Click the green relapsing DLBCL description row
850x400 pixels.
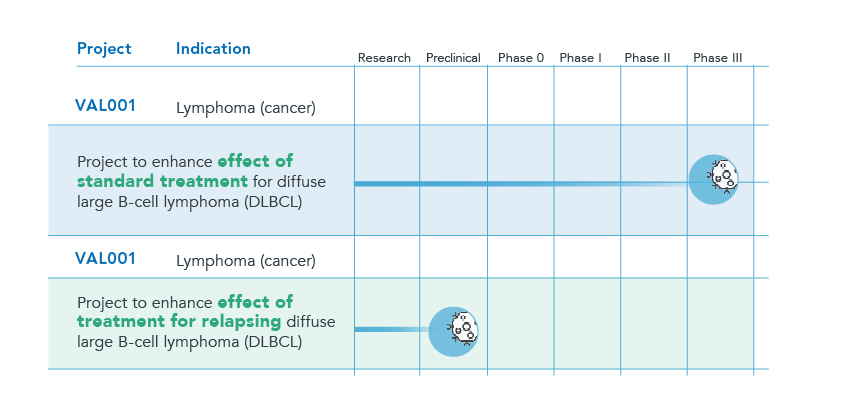tap(401, 324)
